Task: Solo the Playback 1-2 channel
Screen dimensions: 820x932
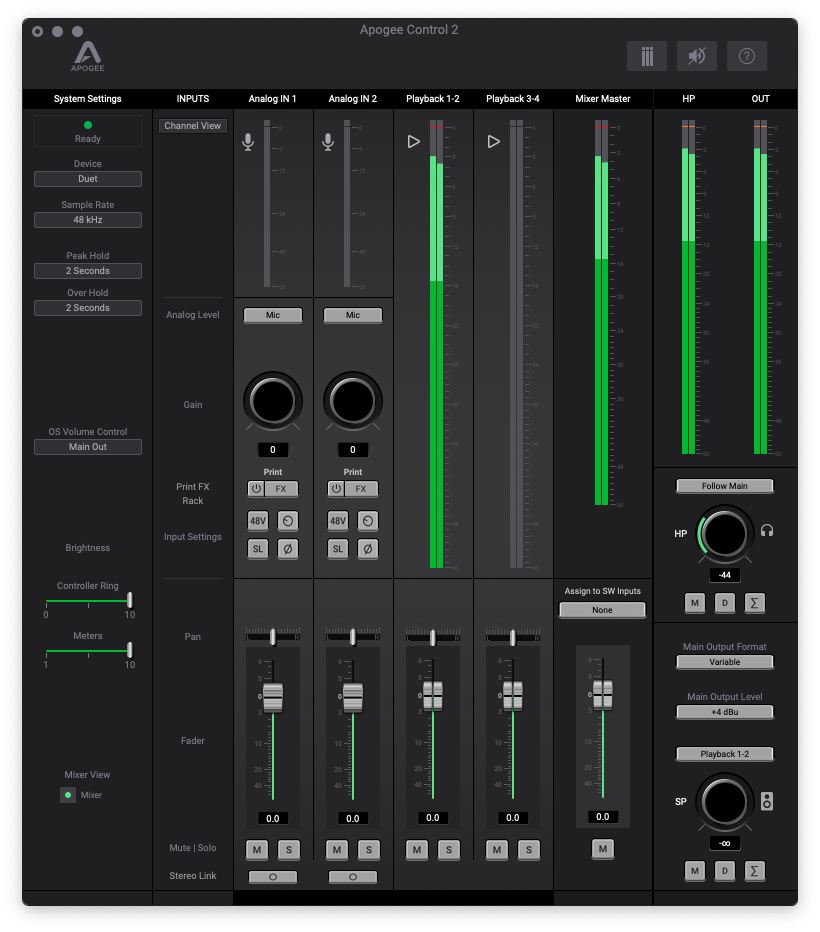Action: point(449,849)
